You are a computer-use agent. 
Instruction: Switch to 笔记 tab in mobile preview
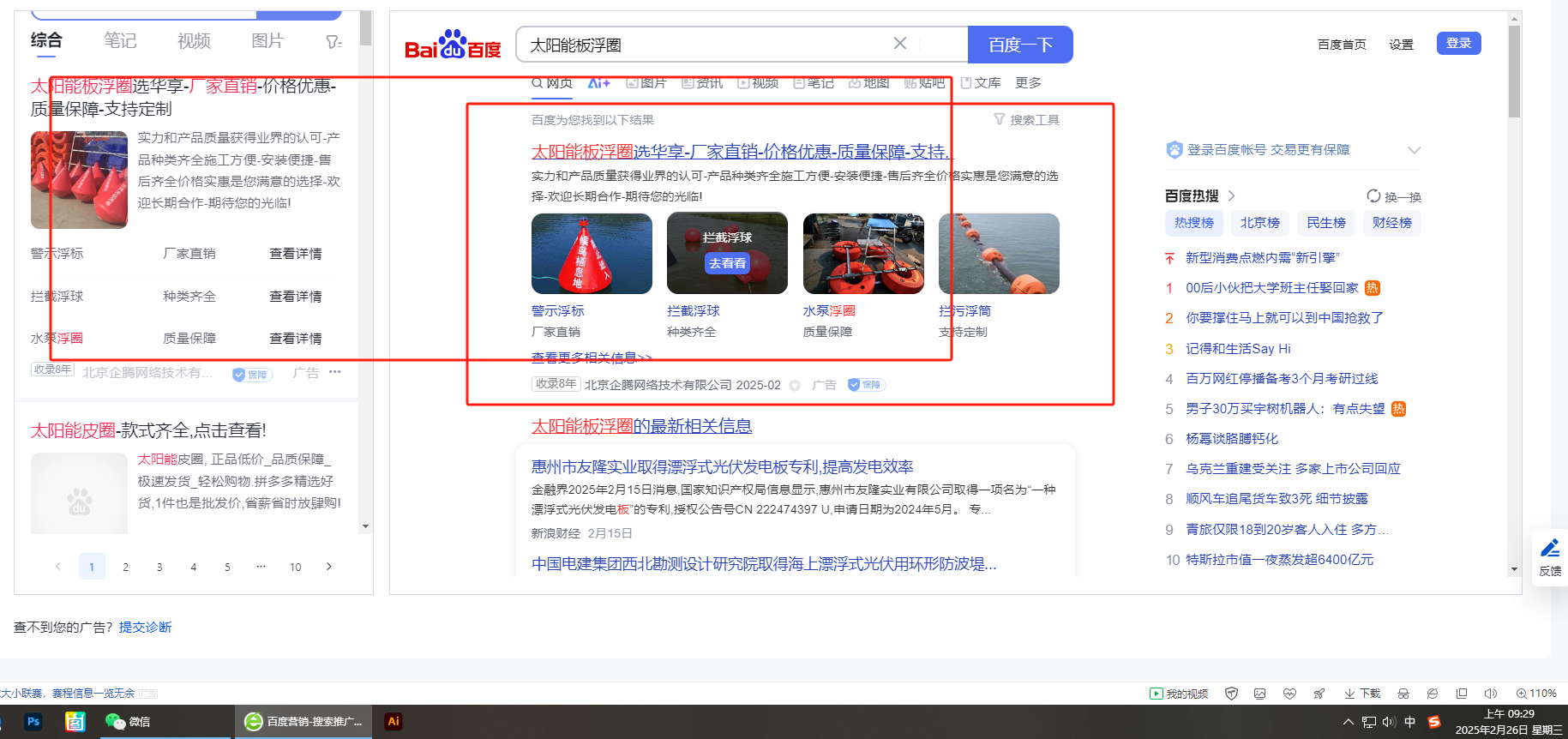120,40
